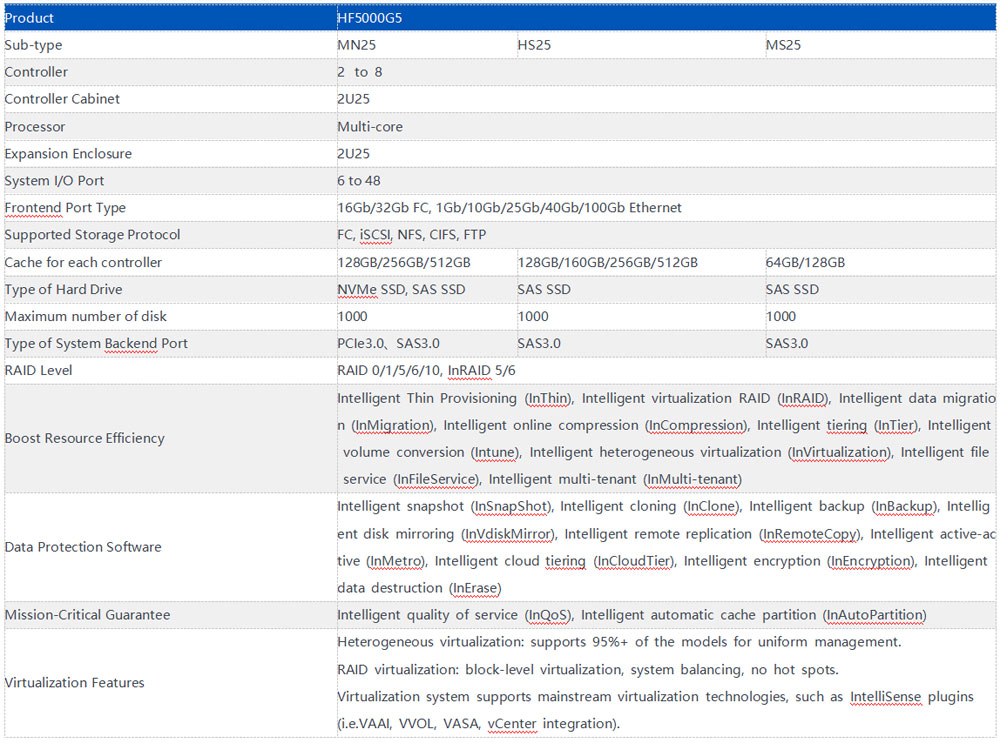Click the '(InSnapShot)' term in Data Protection

(x=512, y=506)
